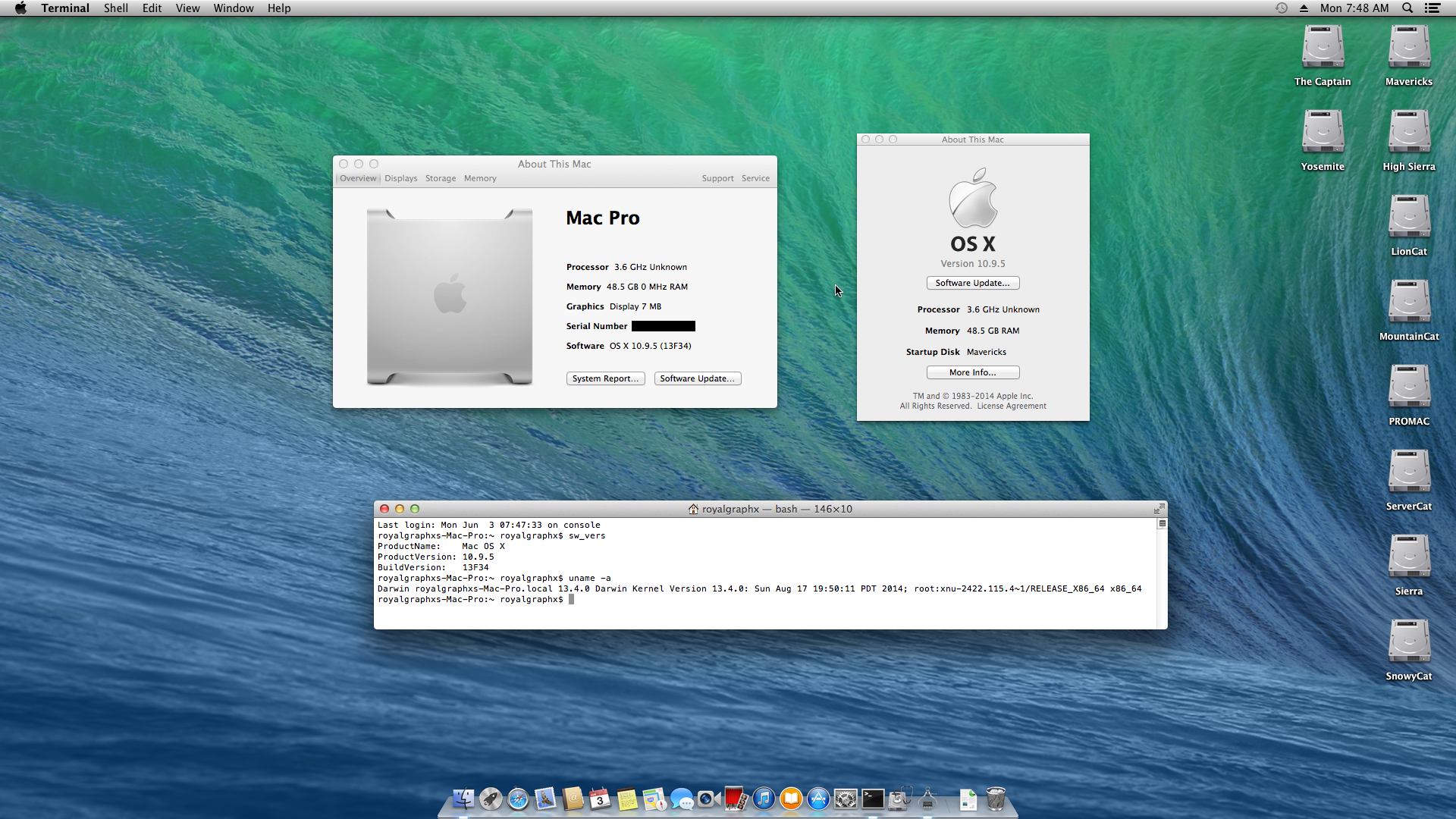Select the PROMAC drive icon
This screenshot has width=1456, height=819.
pos(1409,387)
